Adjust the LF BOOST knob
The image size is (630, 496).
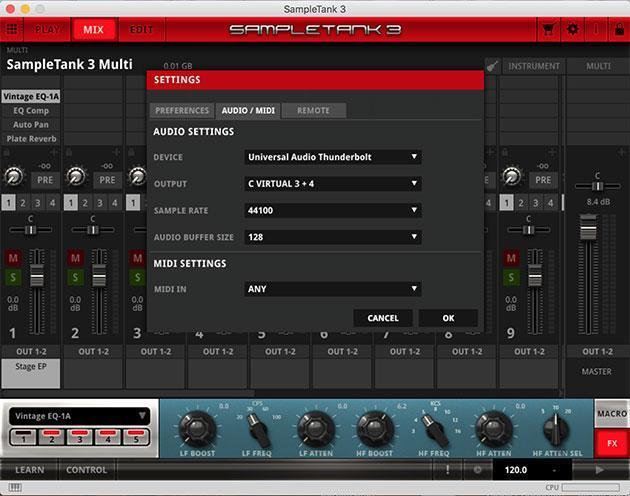coord(196,430)
